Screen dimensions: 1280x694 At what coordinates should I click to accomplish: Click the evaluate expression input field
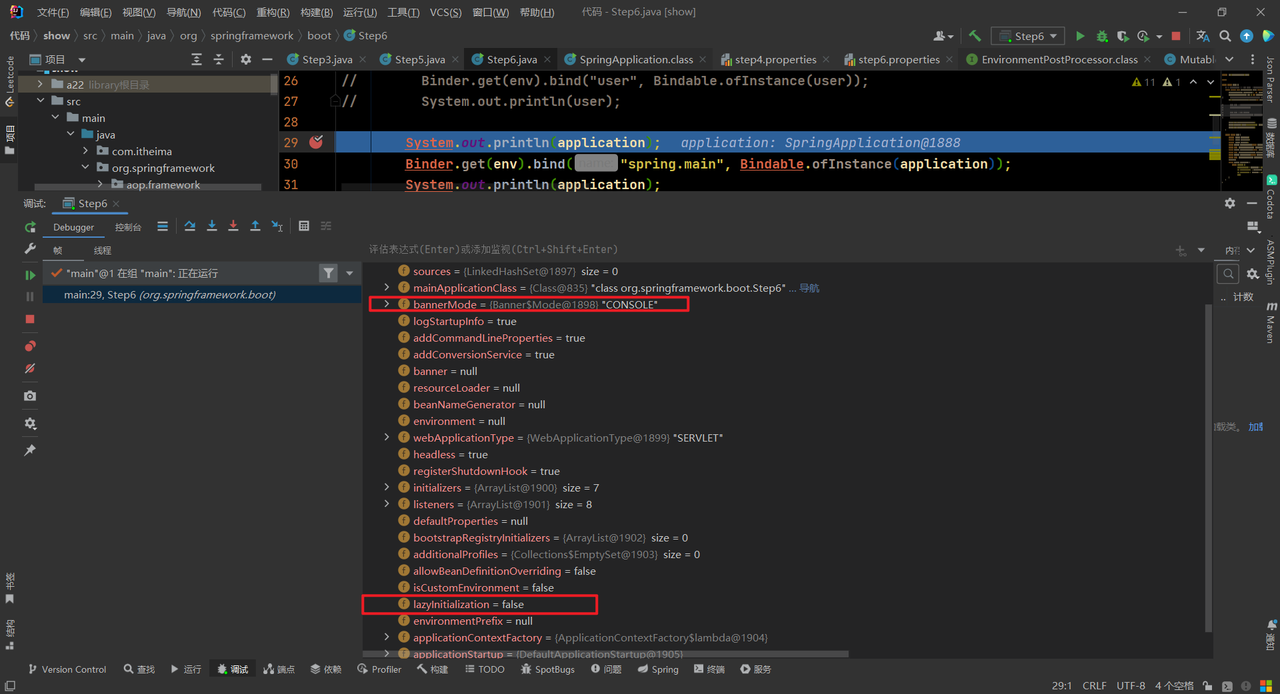[765, 250]
